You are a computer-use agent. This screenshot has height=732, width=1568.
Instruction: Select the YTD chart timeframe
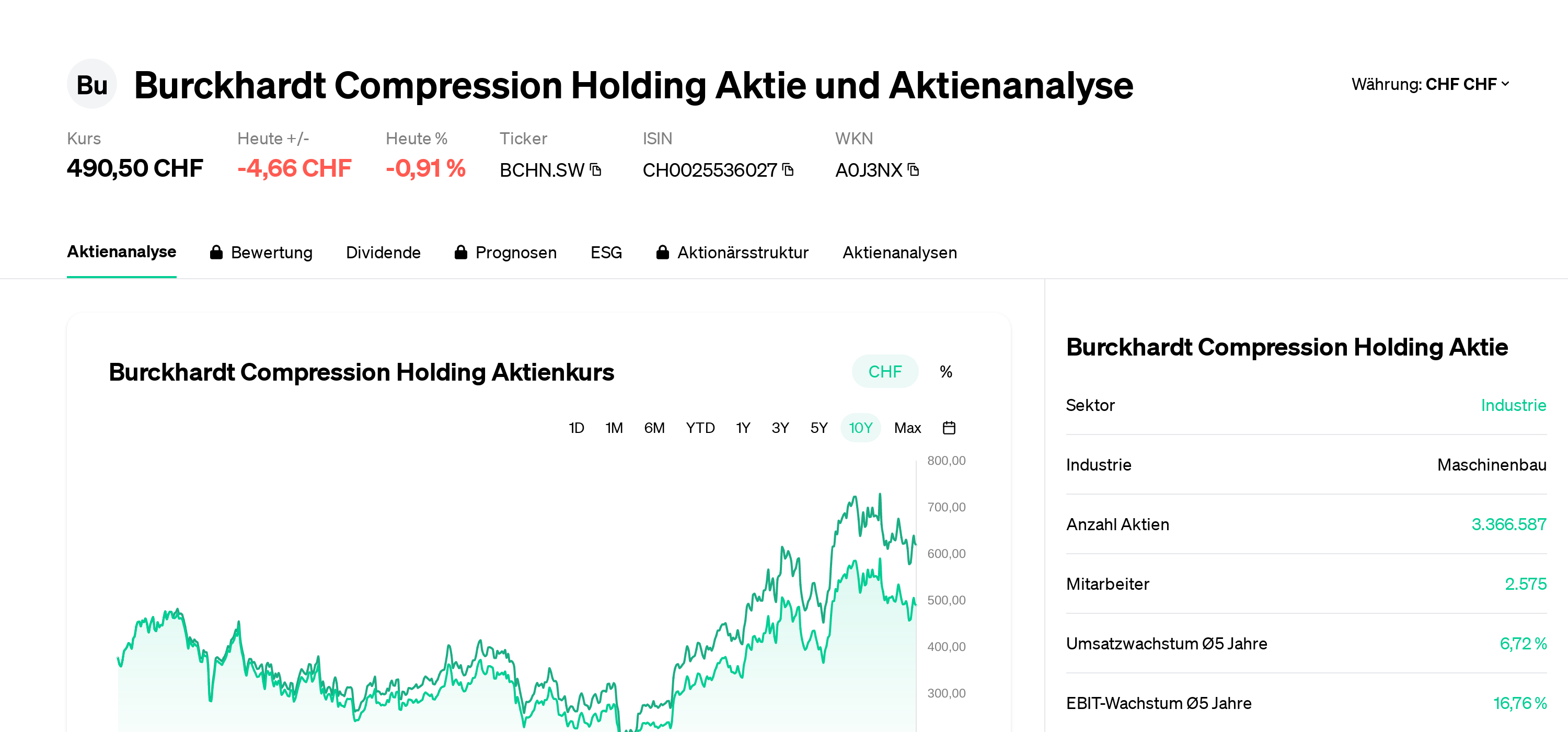point(700,428)
